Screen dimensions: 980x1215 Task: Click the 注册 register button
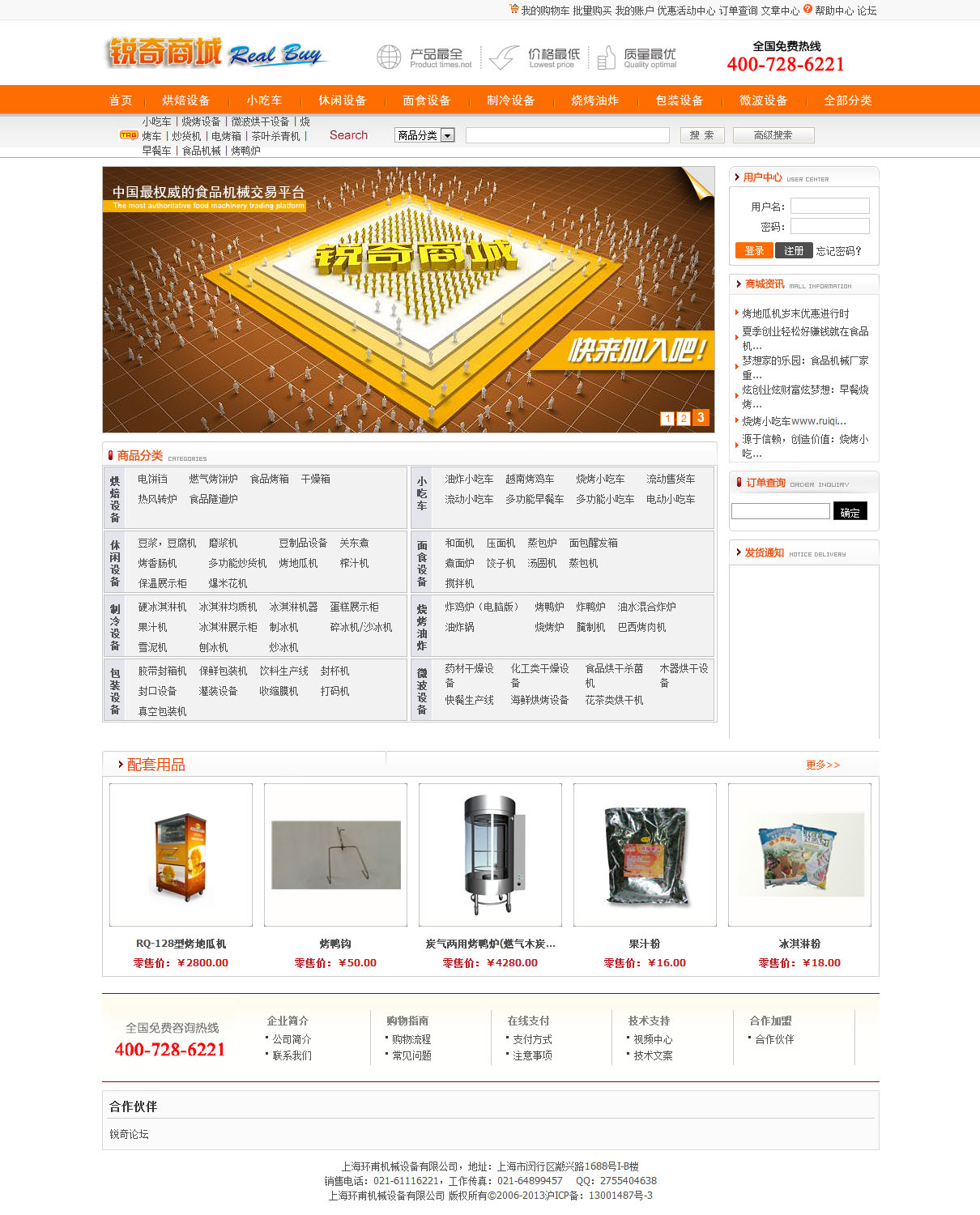[794, 250]
